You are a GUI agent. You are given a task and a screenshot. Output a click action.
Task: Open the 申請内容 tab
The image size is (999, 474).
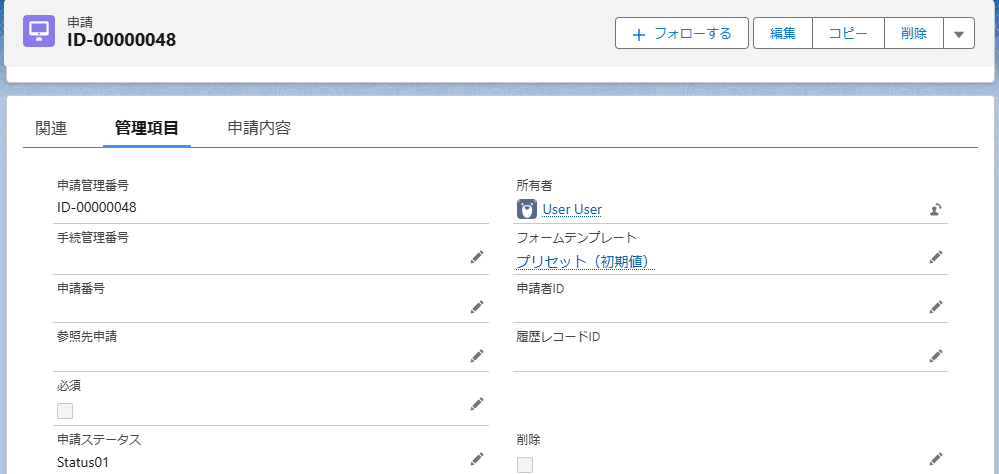259,128
